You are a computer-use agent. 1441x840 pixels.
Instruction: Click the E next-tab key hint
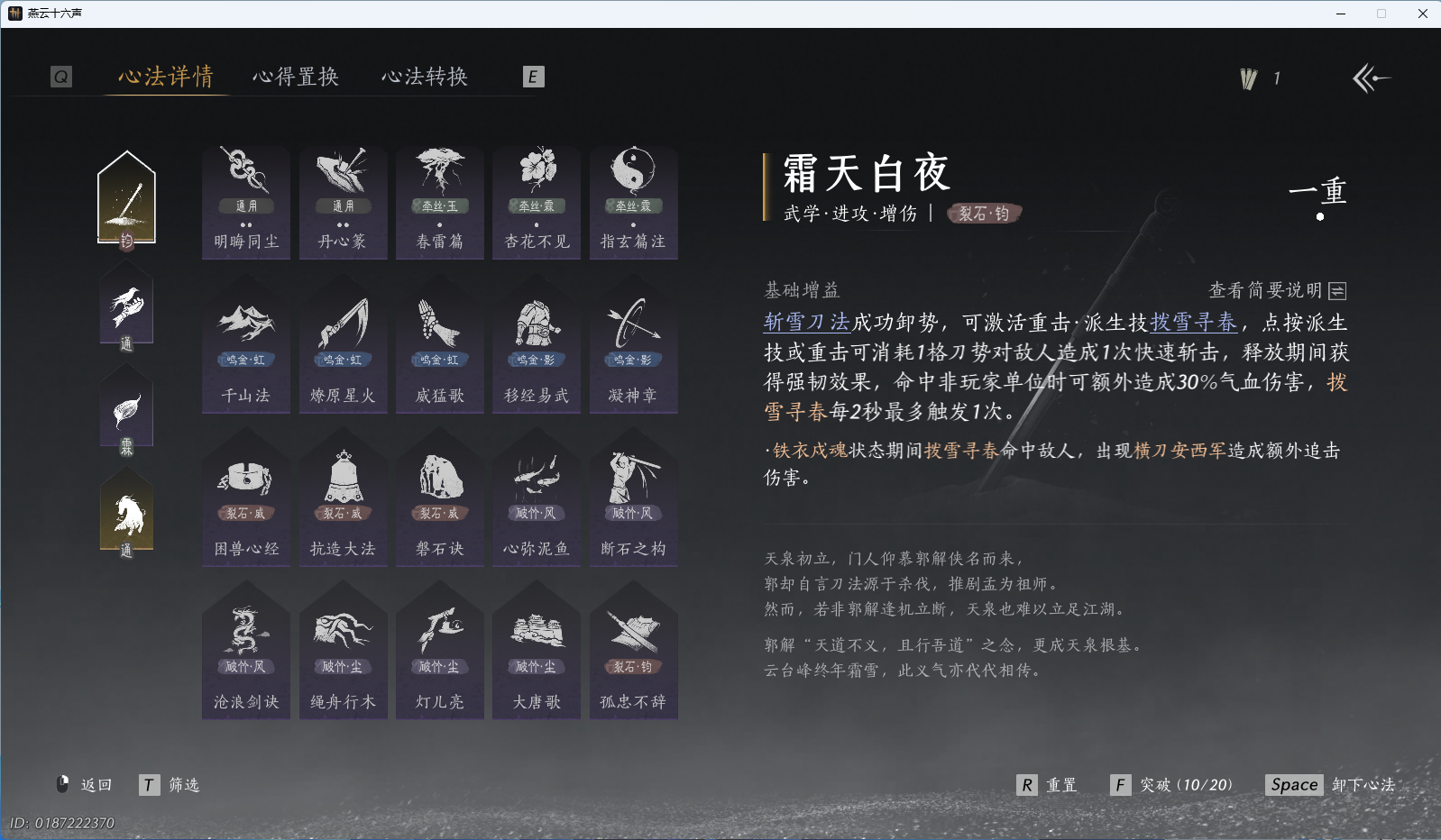click(x=533, y=77)
